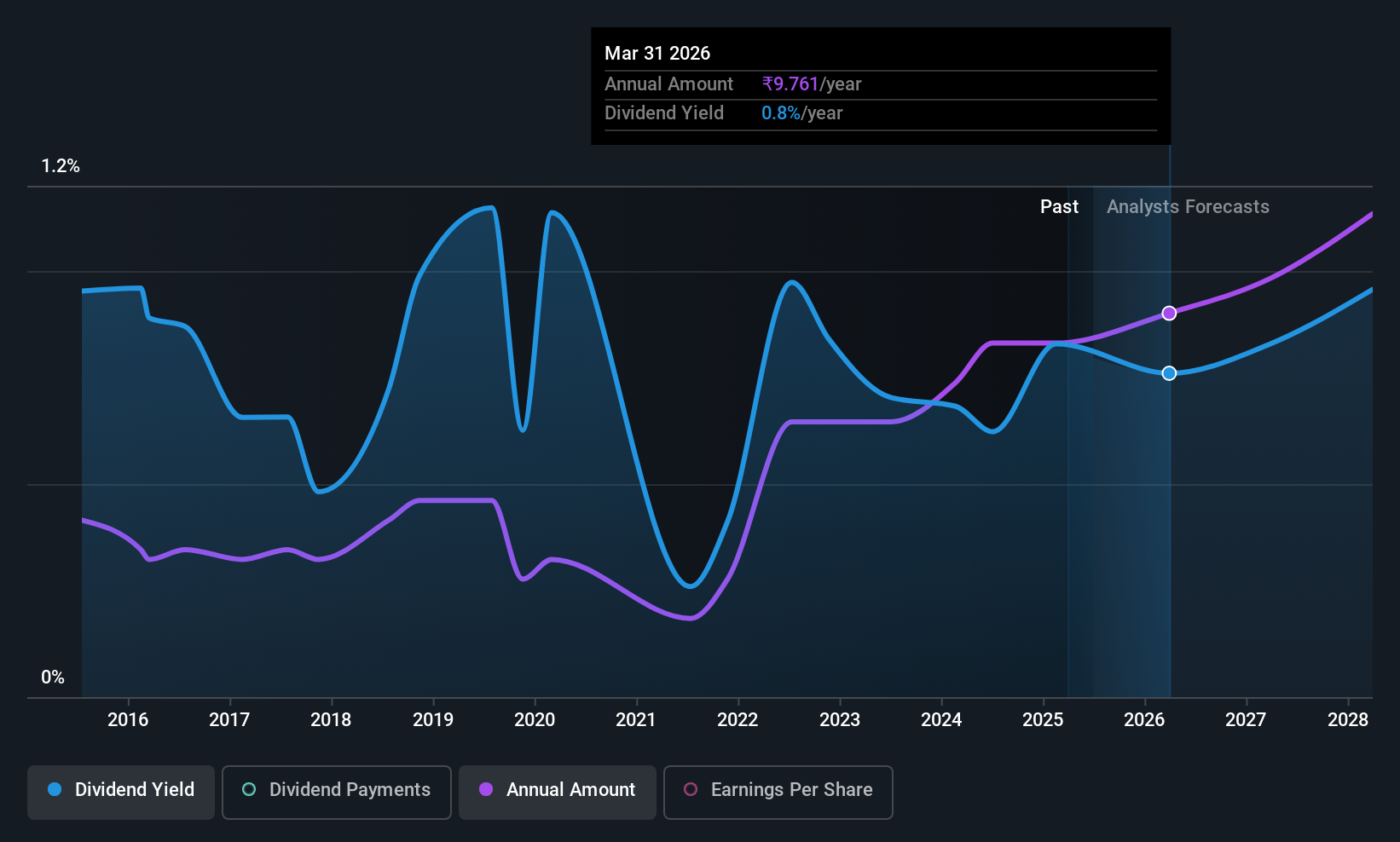Click the ₹9.761 annual amount value

click(790, 84)
